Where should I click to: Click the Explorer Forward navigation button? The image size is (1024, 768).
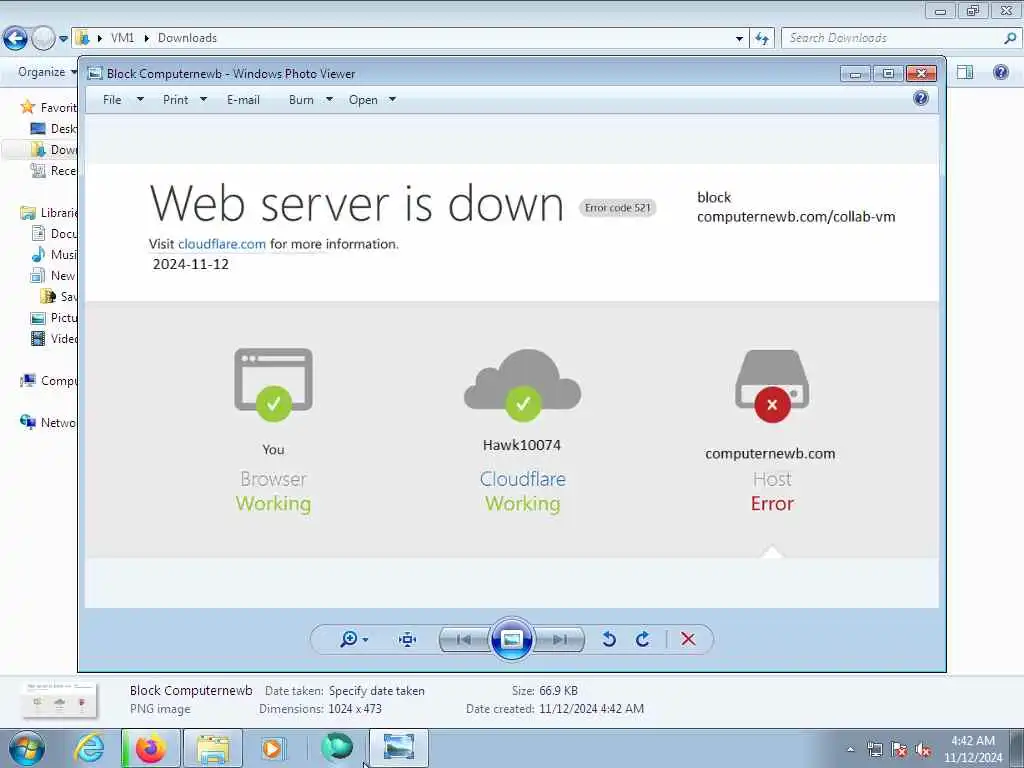43,39
